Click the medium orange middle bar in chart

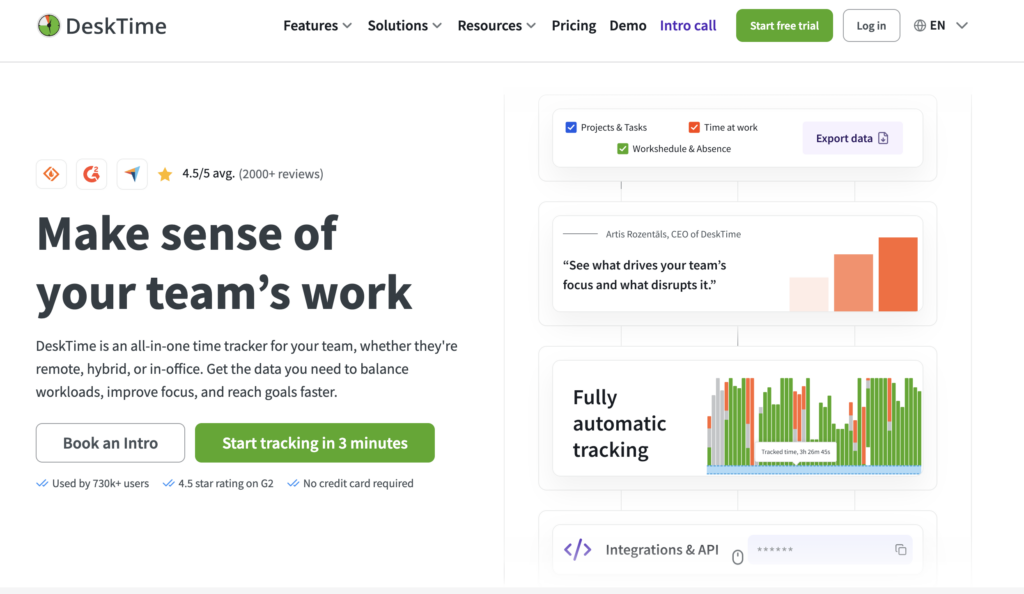pyautogui.click(x=853, y=283)
